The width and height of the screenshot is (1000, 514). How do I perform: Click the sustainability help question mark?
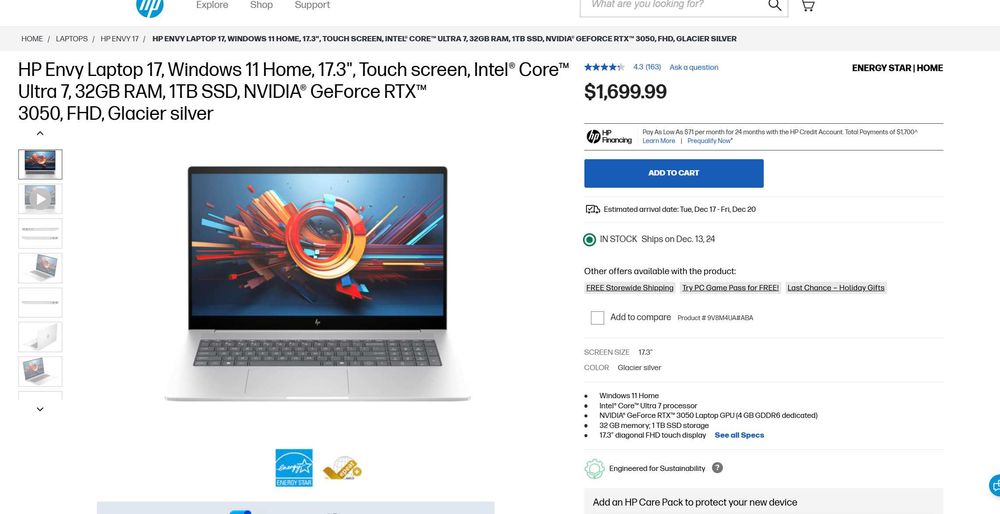(717, 467)
